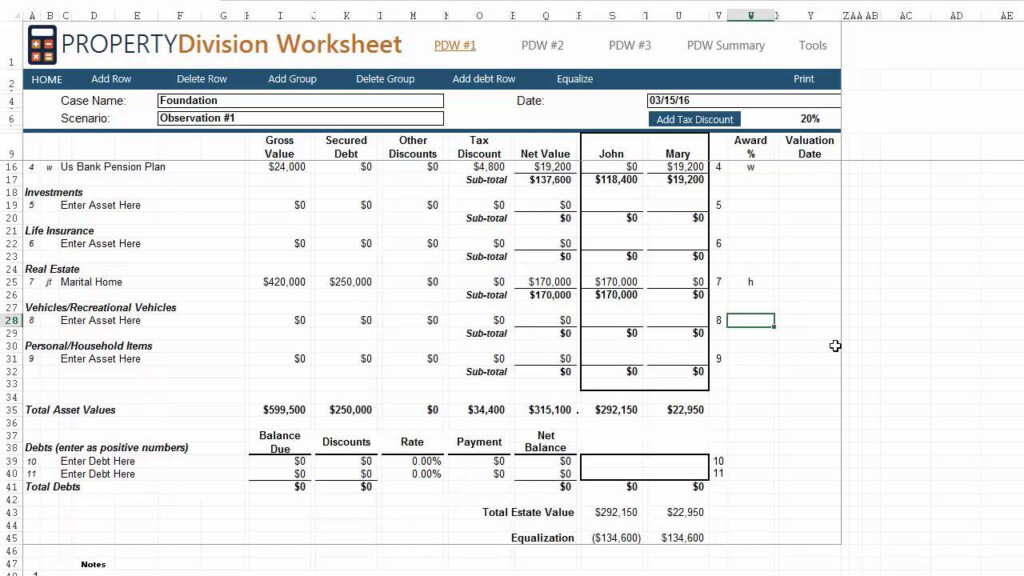Viewport: 1024px width, 576px height.
Task: Select row header 35
Action: [11, 410]
